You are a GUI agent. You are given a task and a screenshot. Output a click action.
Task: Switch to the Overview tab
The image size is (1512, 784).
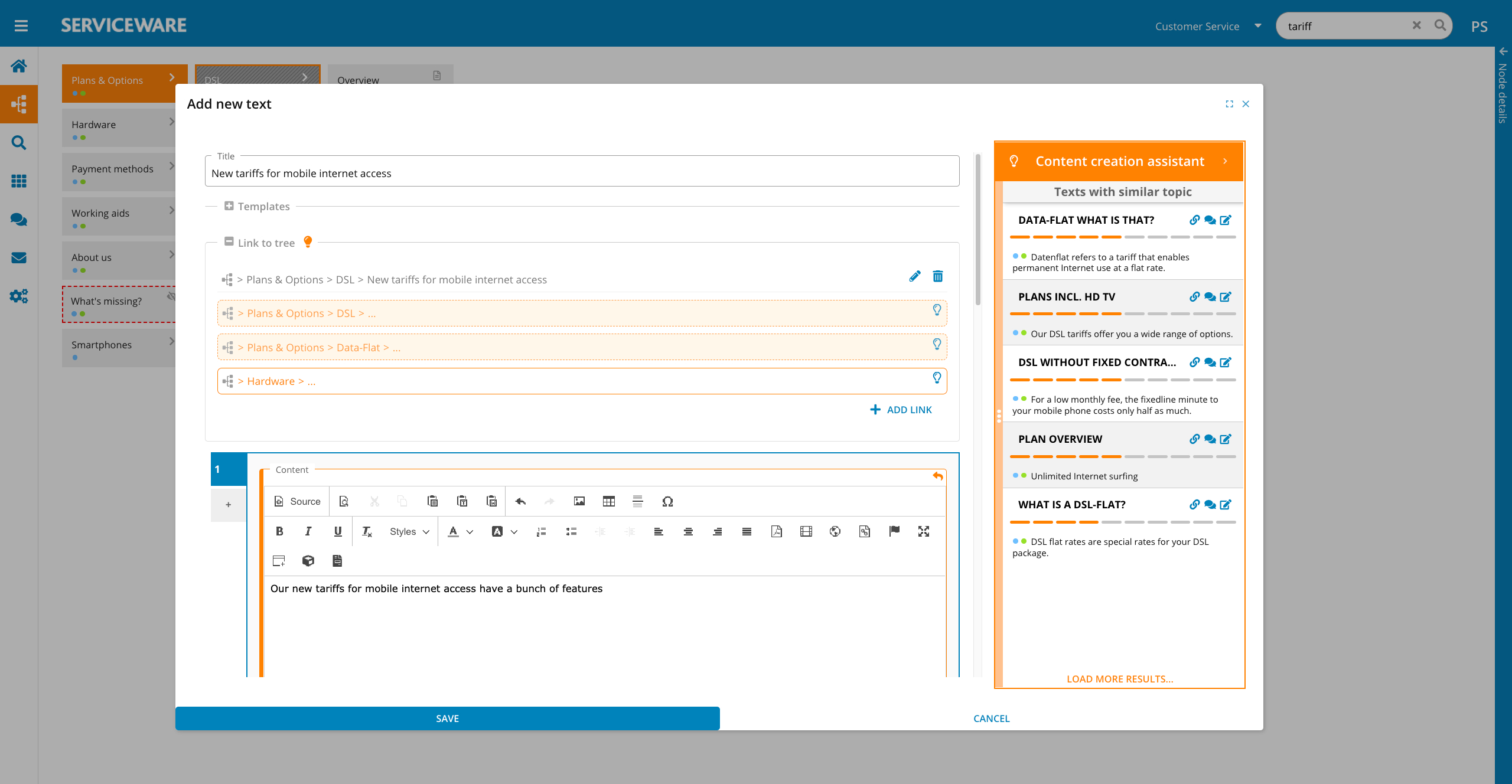(357, 80)
